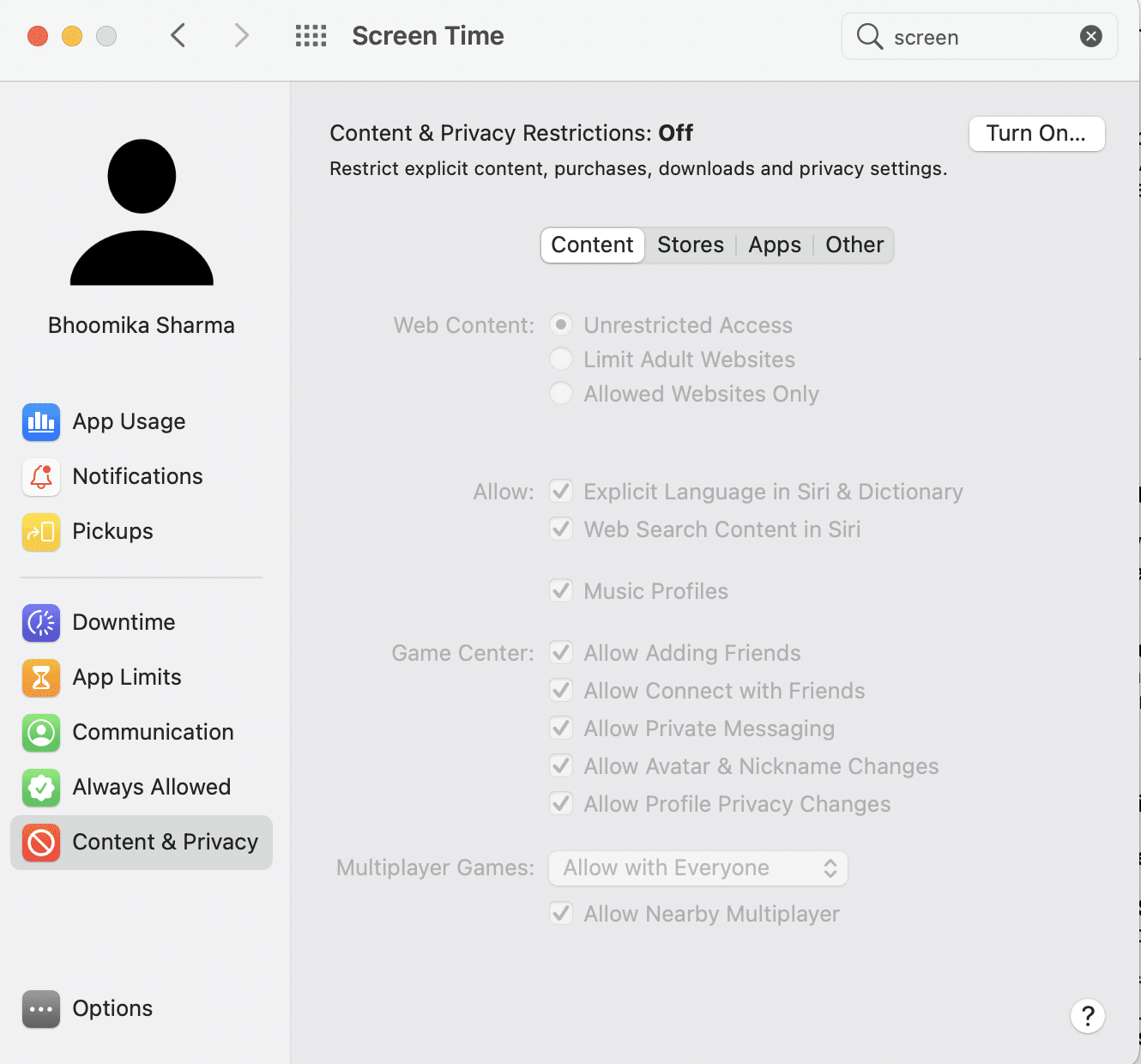Click the Content & Privacy prohibition icon
The height and width of the screenshot is (1064, 1141).
(x=41, y=843)
